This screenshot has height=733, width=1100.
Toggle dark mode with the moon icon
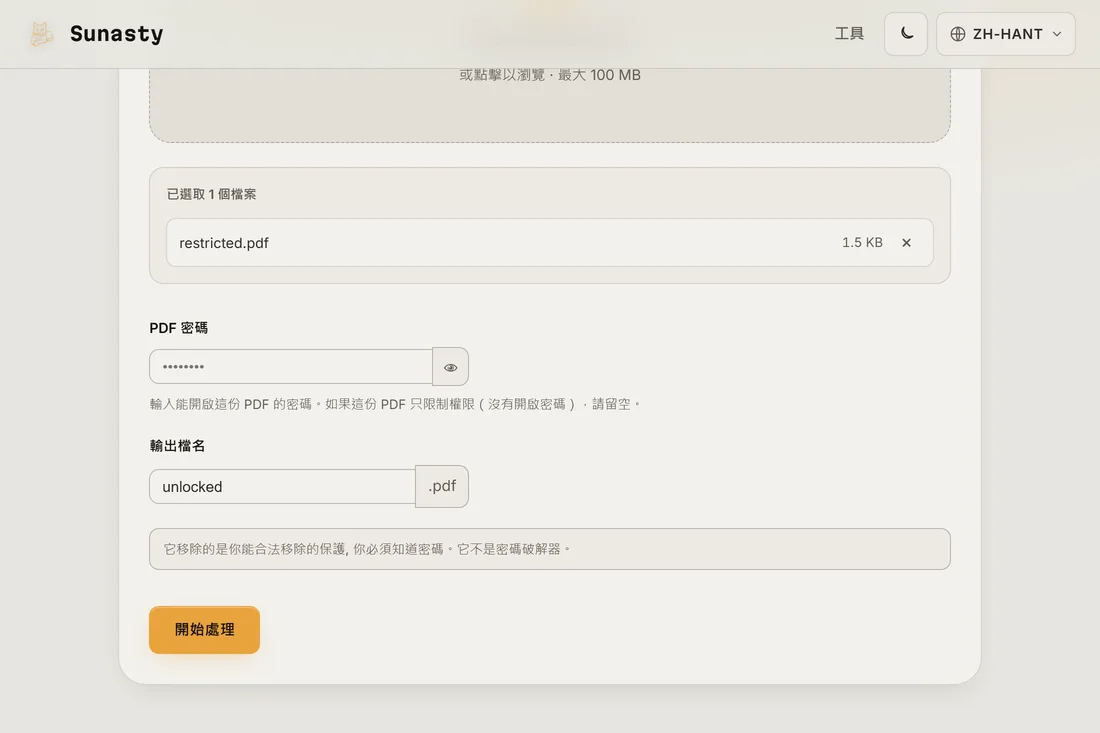coord(906,34)
